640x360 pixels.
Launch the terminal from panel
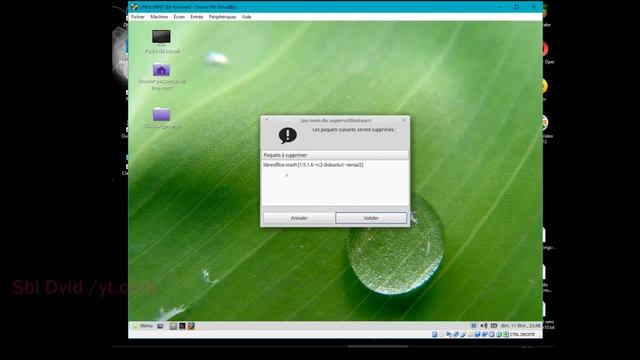(182, 326)
